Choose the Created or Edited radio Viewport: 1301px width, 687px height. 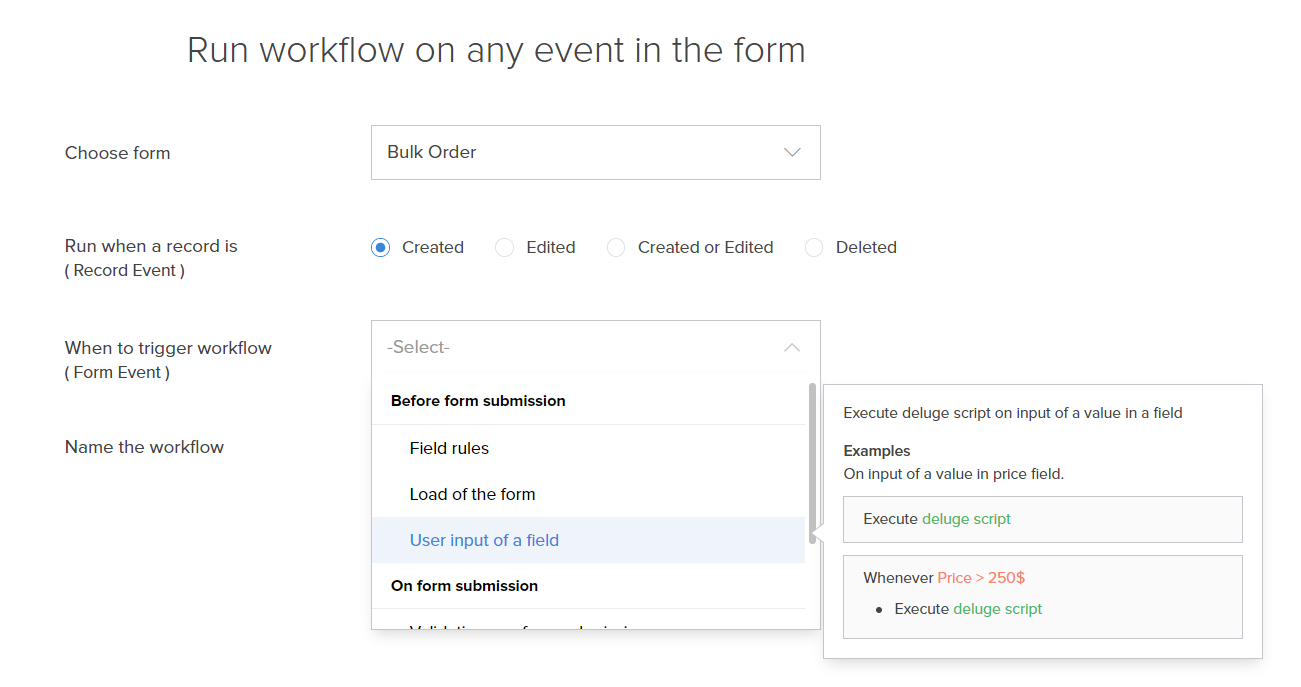coord(616,247)
